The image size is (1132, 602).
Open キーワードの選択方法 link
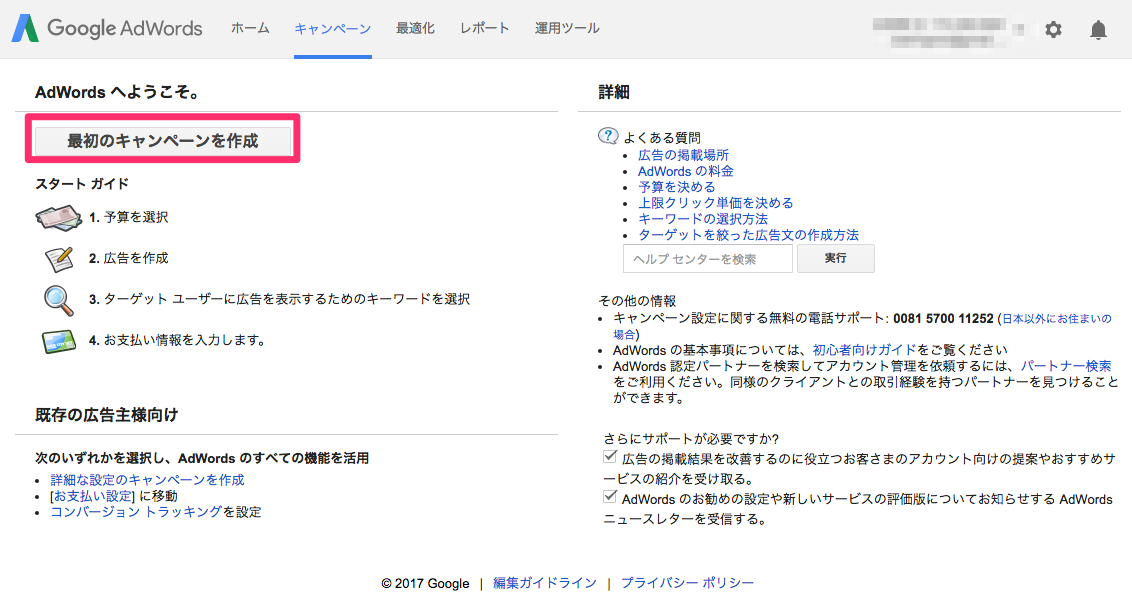click(x=702, y=219)
